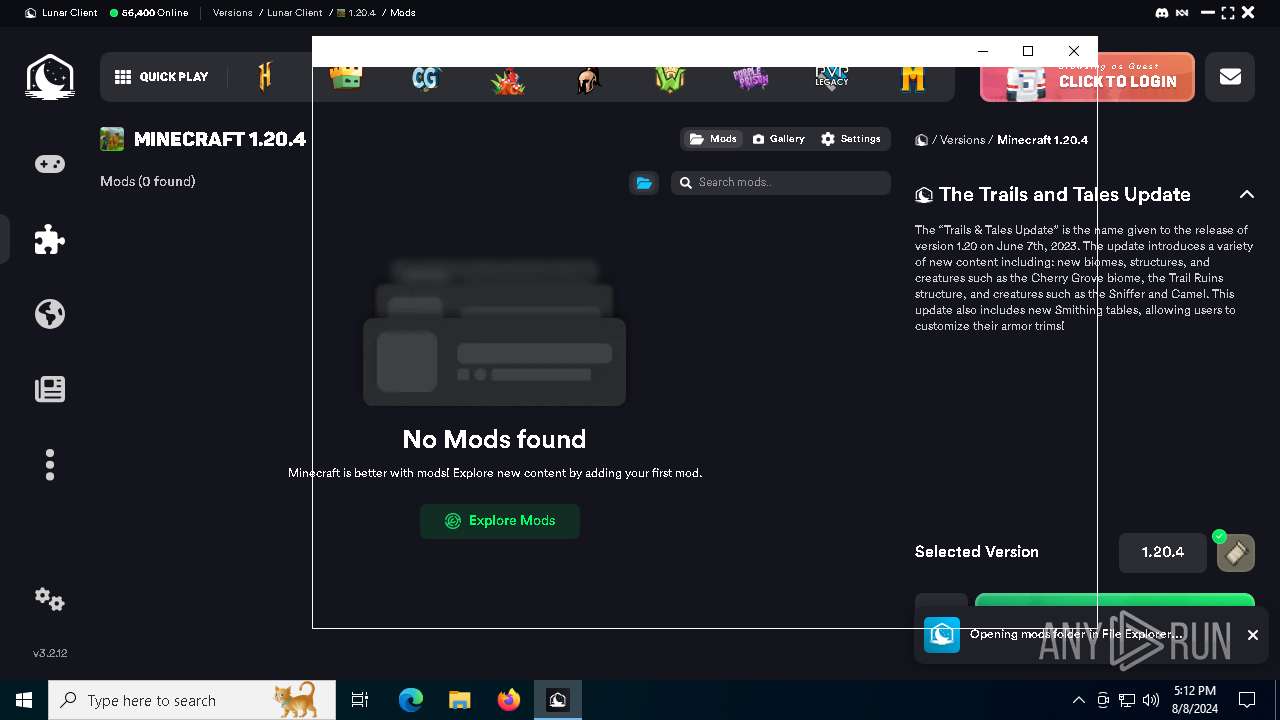Image resolution: width=1280 pixels, height=720 pixels.
Task: Click the v3.2.12 version text
Action: (x=50, y=653)
